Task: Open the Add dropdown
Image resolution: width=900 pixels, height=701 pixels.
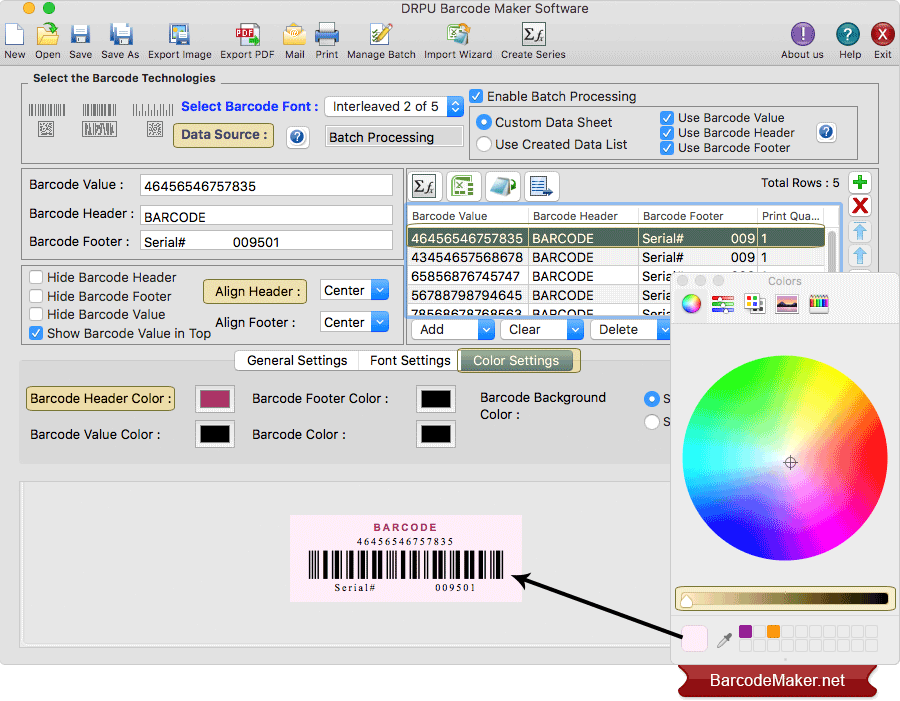Action: [452, 330]
